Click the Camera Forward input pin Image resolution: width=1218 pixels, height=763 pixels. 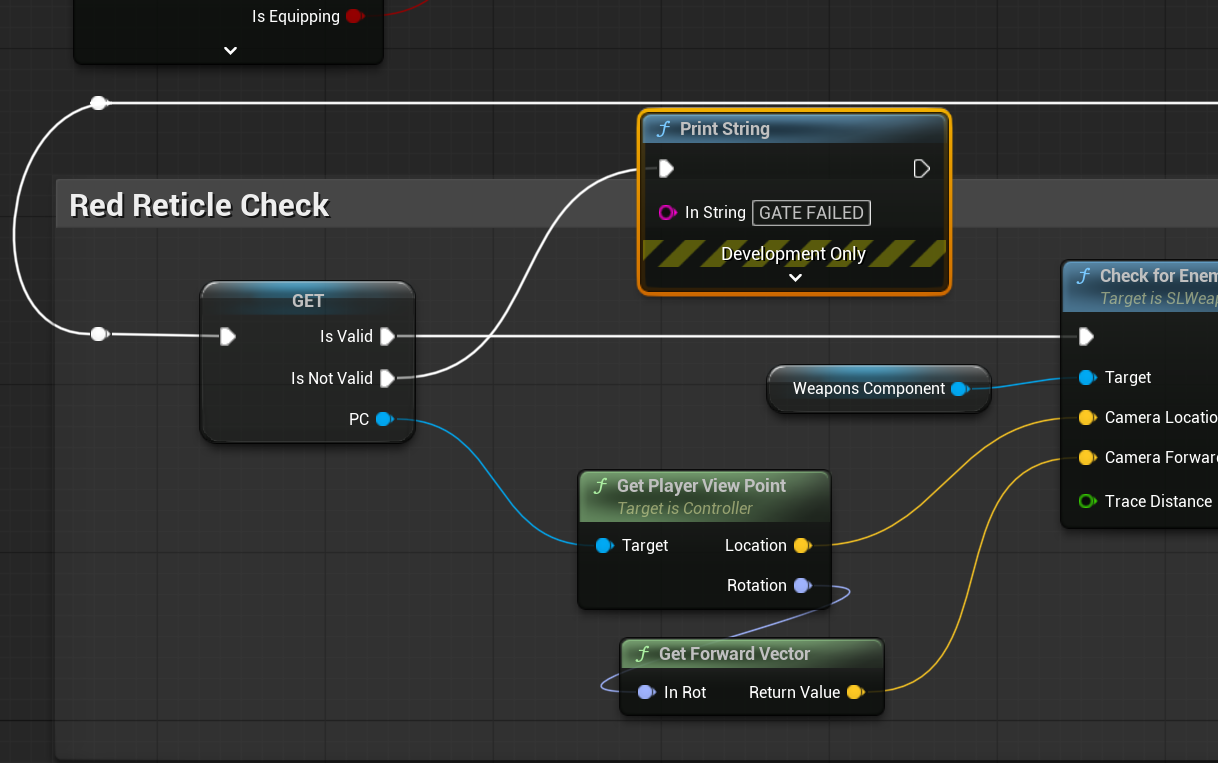1087,457
